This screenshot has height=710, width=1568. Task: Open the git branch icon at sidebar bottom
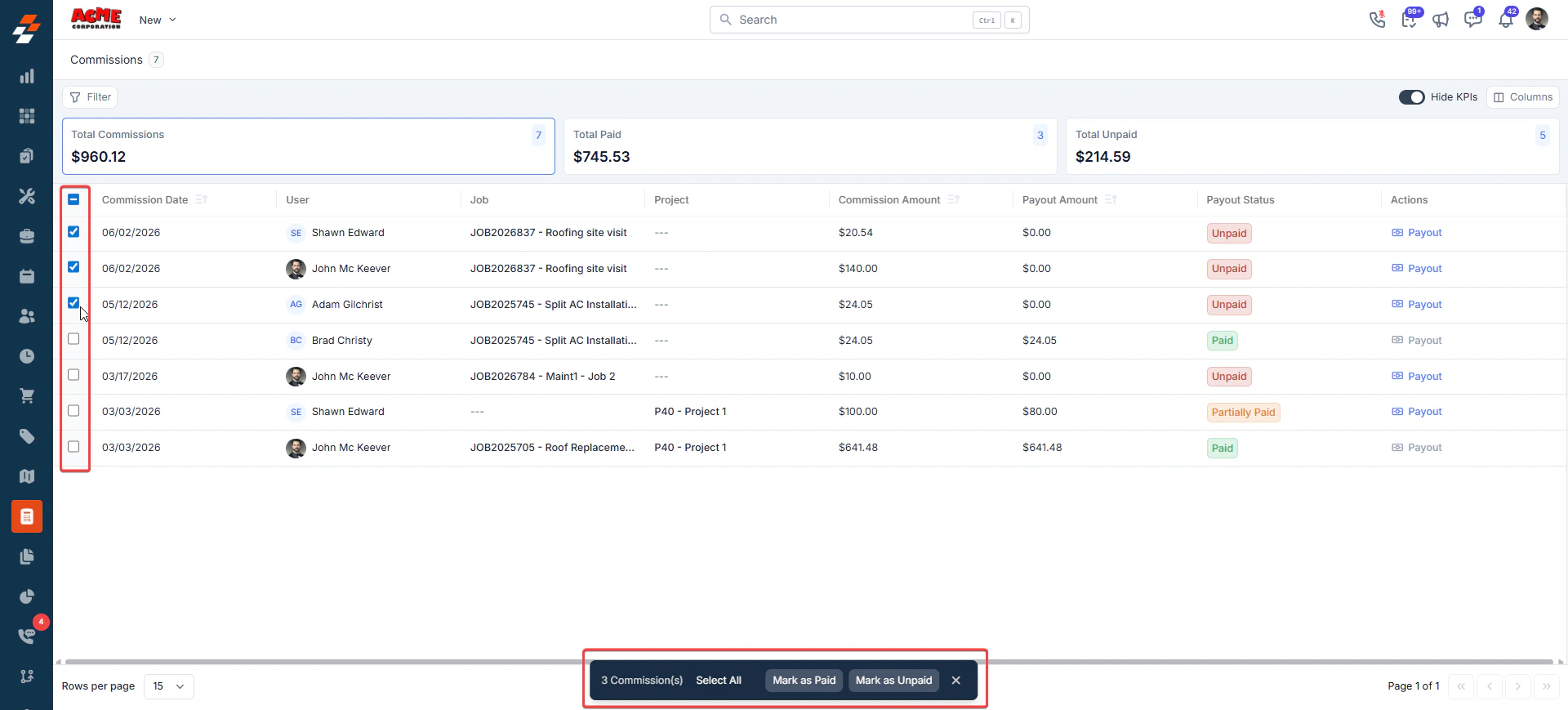coord(27,676)
